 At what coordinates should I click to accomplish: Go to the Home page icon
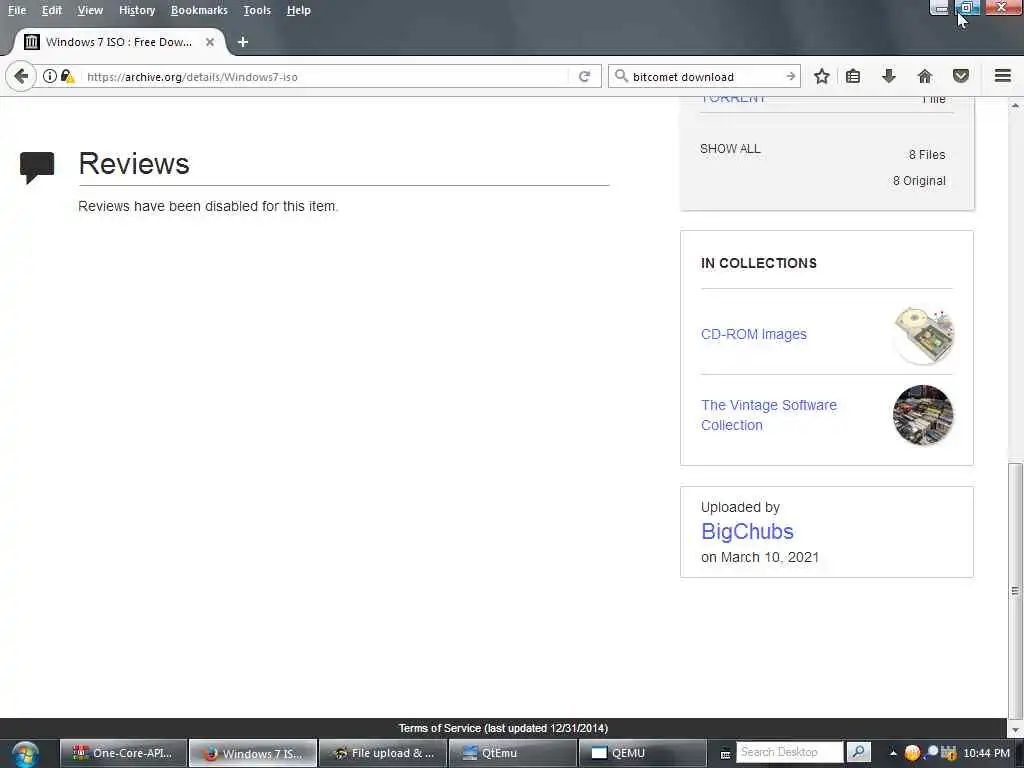click(925, 76)
